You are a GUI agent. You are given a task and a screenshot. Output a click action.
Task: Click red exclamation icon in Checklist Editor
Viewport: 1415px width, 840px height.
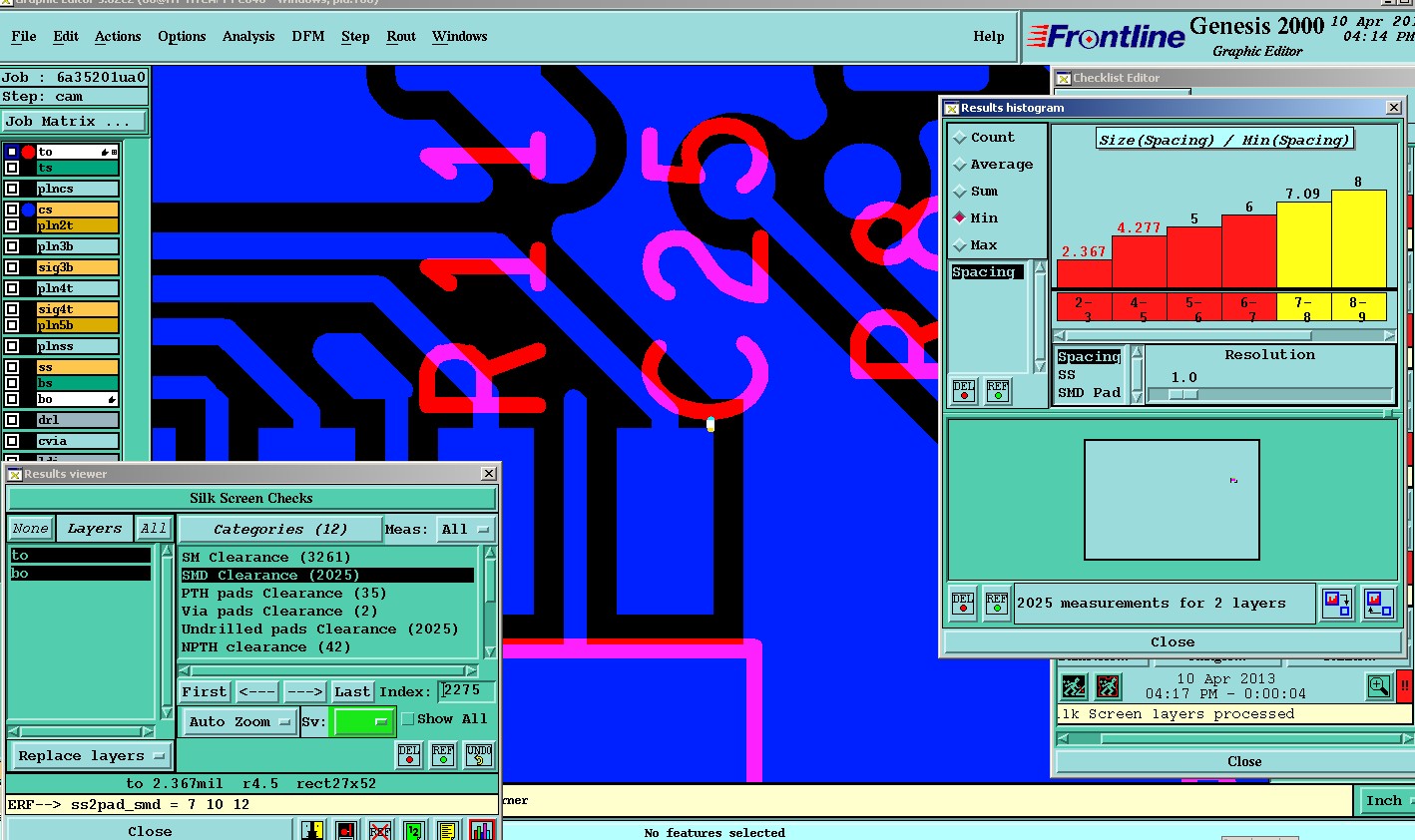(x=1405, y=686)
